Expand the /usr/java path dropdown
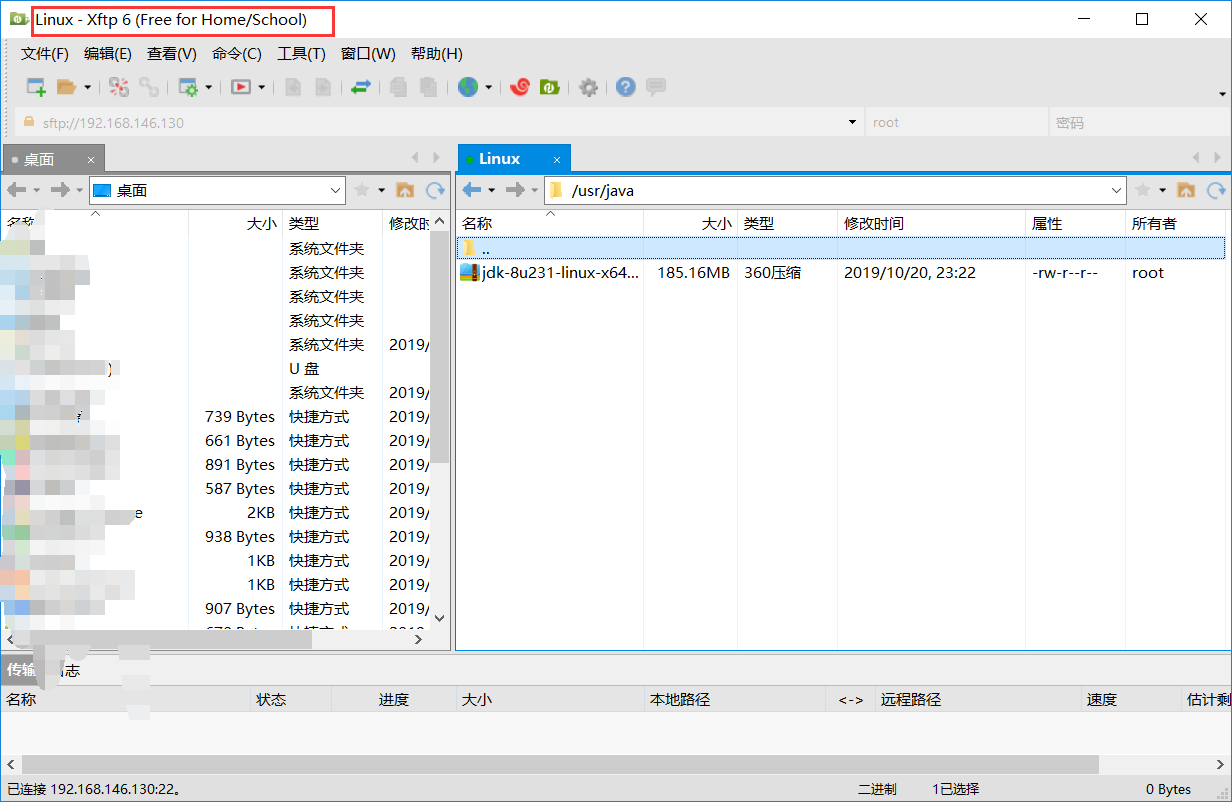The image size is (1232, 802). tap(1117, 190)
